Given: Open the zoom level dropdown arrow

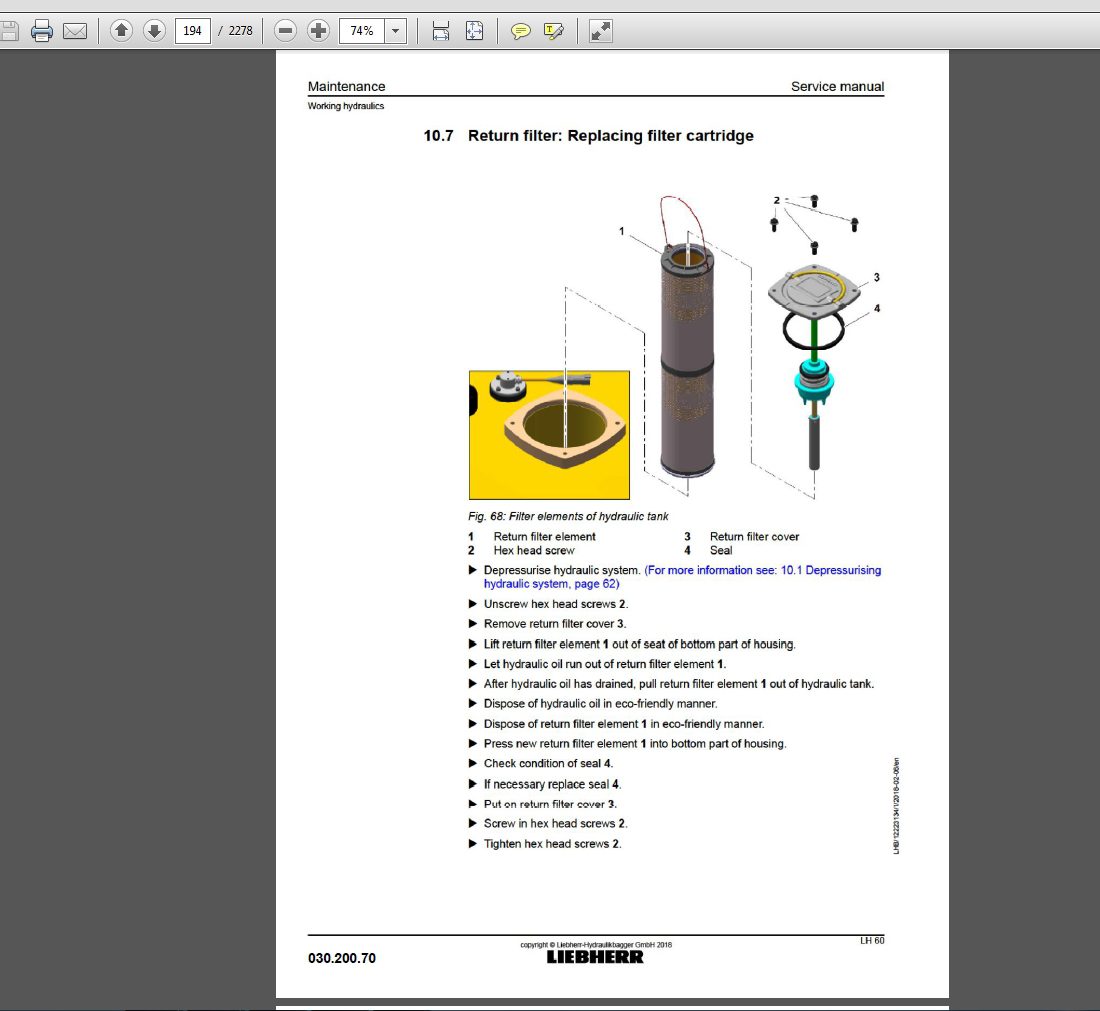Looking at the screenshot, I should click(396, 31).
